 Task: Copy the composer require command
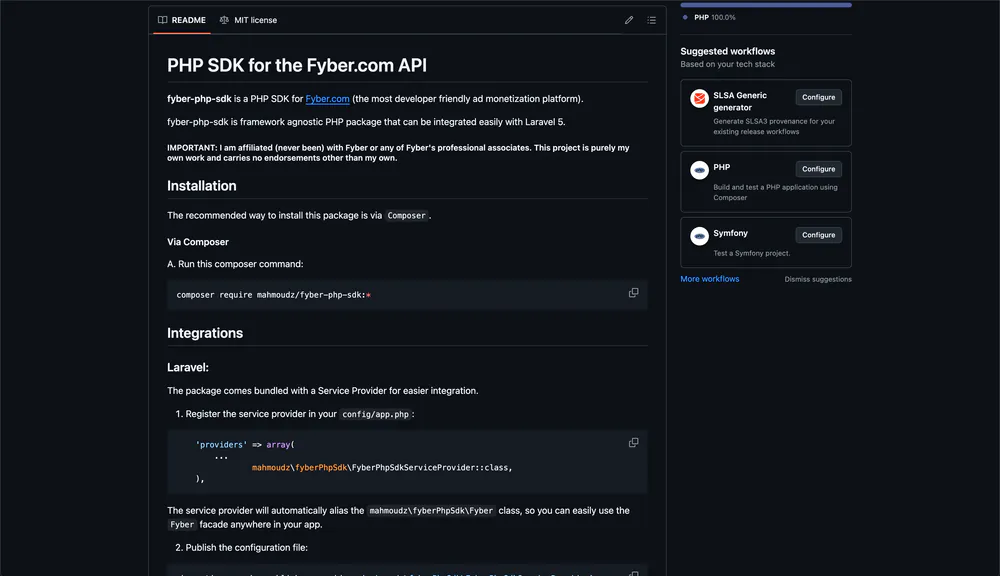[x=633, y=292]
